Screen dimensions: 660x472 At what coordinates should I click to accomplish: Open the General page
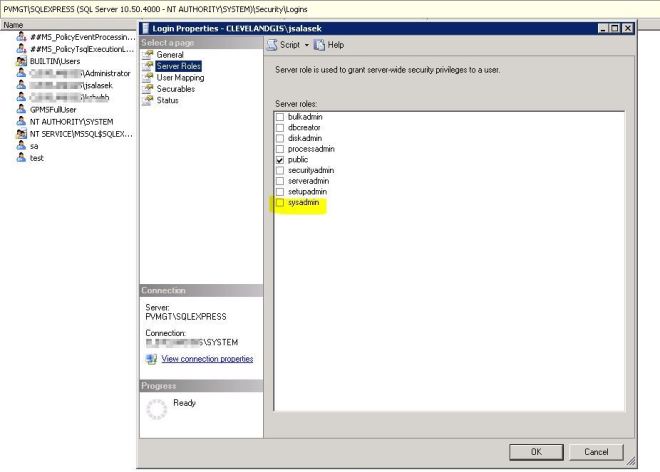click(x=170, y=55)
